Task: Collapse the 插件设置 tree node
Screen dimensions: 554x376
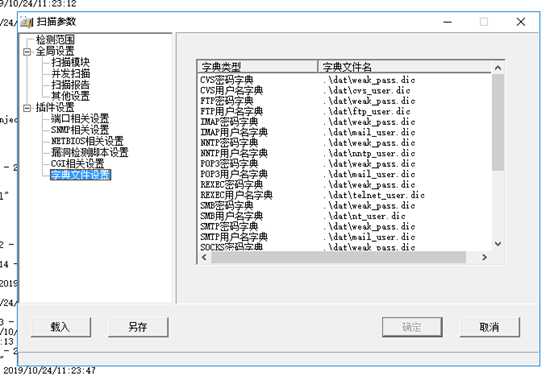Action: tap(27, 108)
